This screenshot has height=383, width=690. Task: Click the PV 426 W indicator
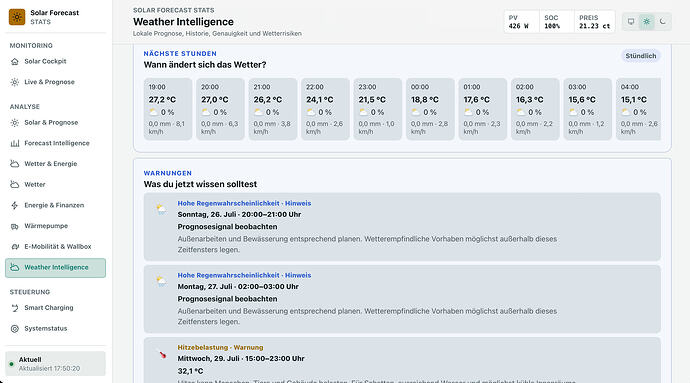pyautogui.click(x=521, y=22)
